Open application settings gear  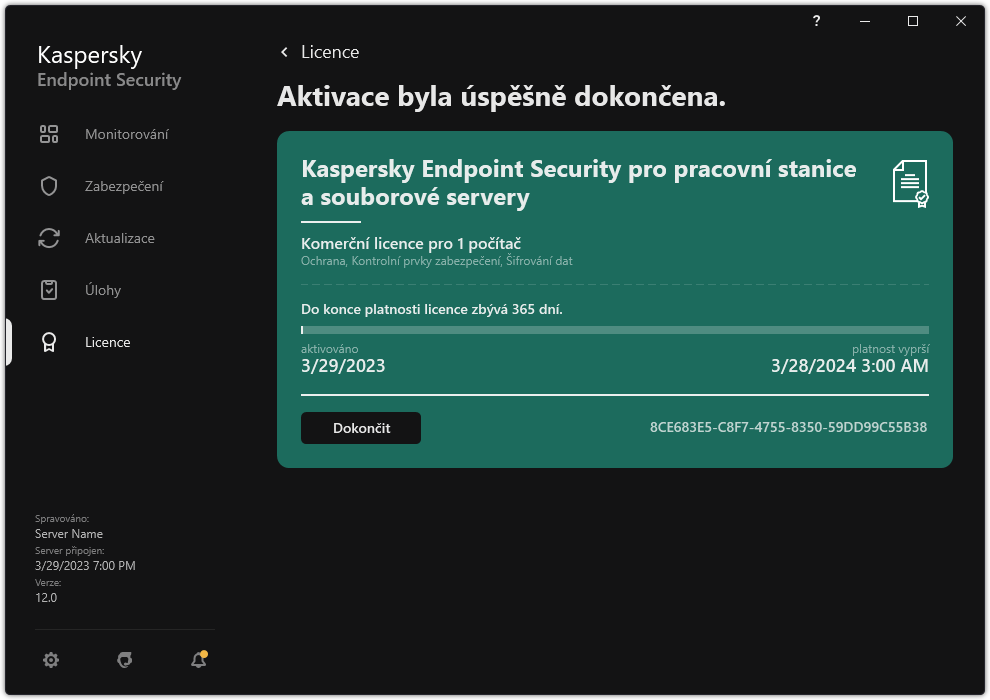(51, 660)
